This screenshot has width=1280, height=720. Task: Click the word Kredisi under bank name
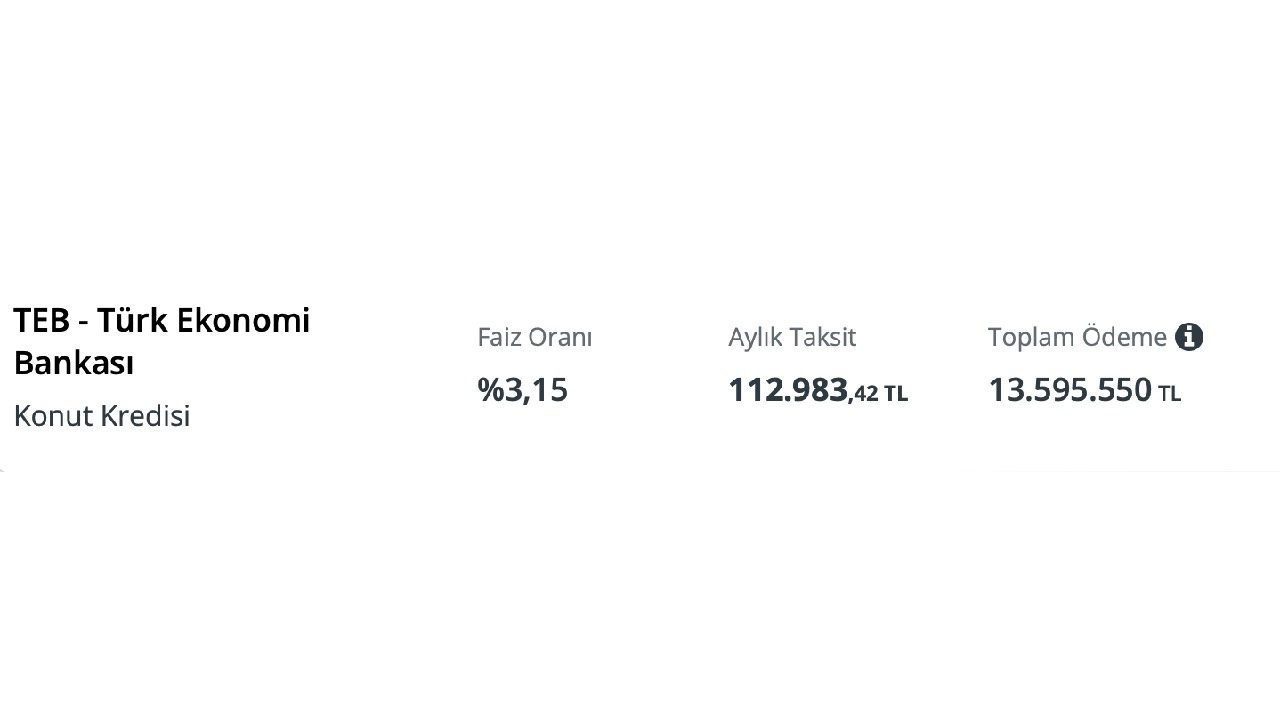coord(146,415)
